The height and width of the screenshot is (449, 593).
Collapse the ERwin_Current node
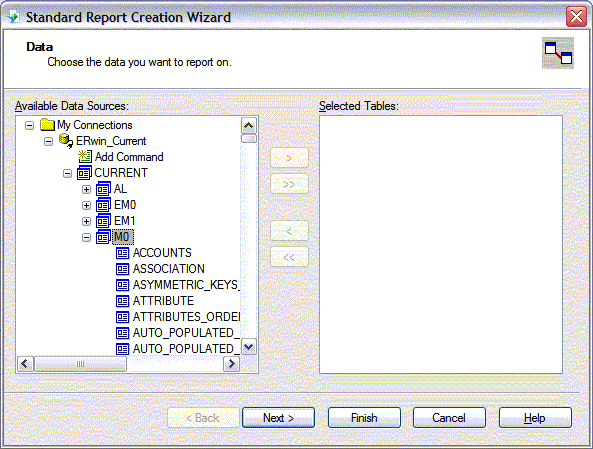pos(48,141)
